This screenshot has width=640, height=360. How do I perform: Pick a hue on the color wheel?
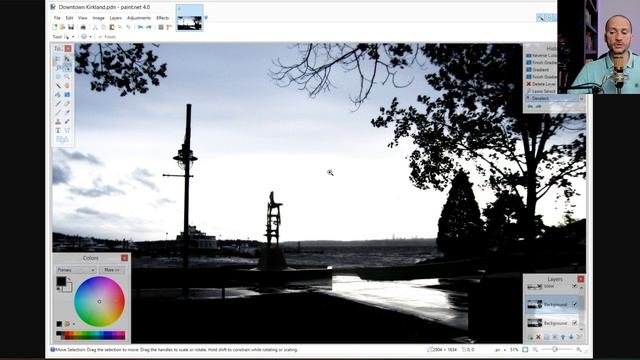pos(99,302)
